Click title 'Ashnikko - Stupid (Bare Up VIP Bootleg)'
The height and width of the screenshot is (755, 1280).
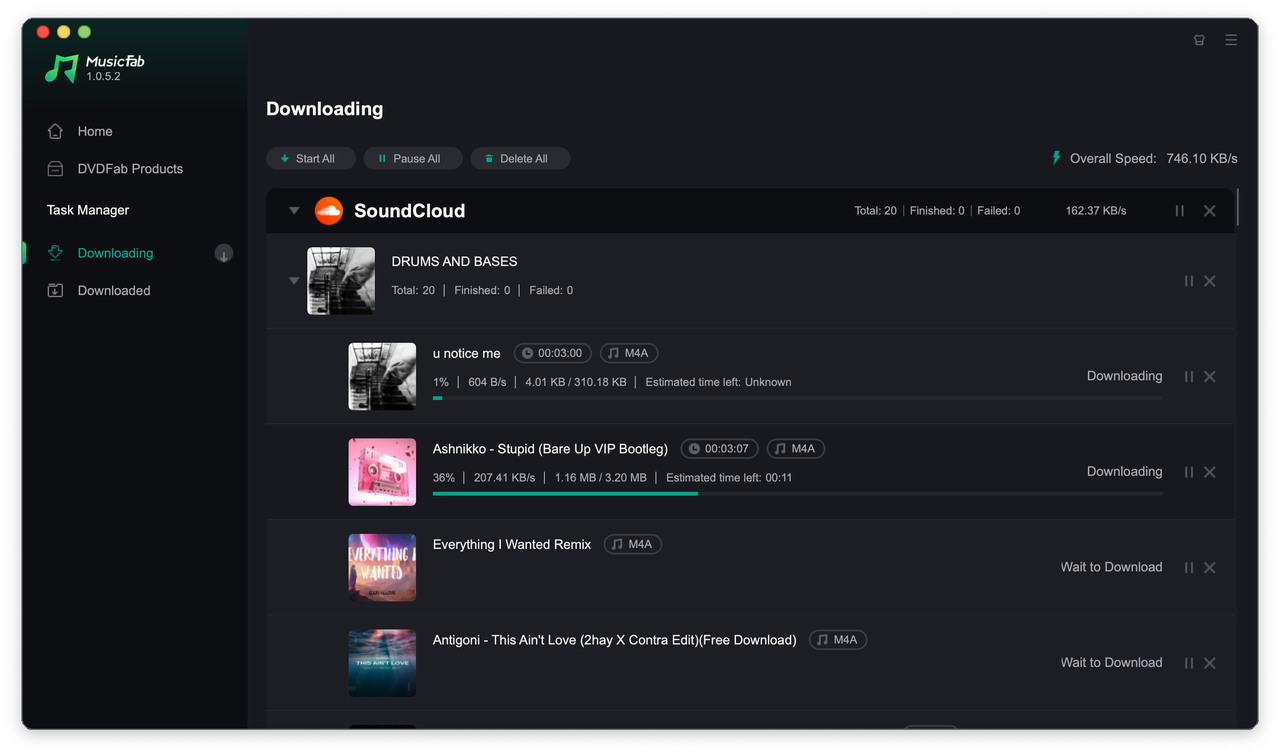click(550, 449)
